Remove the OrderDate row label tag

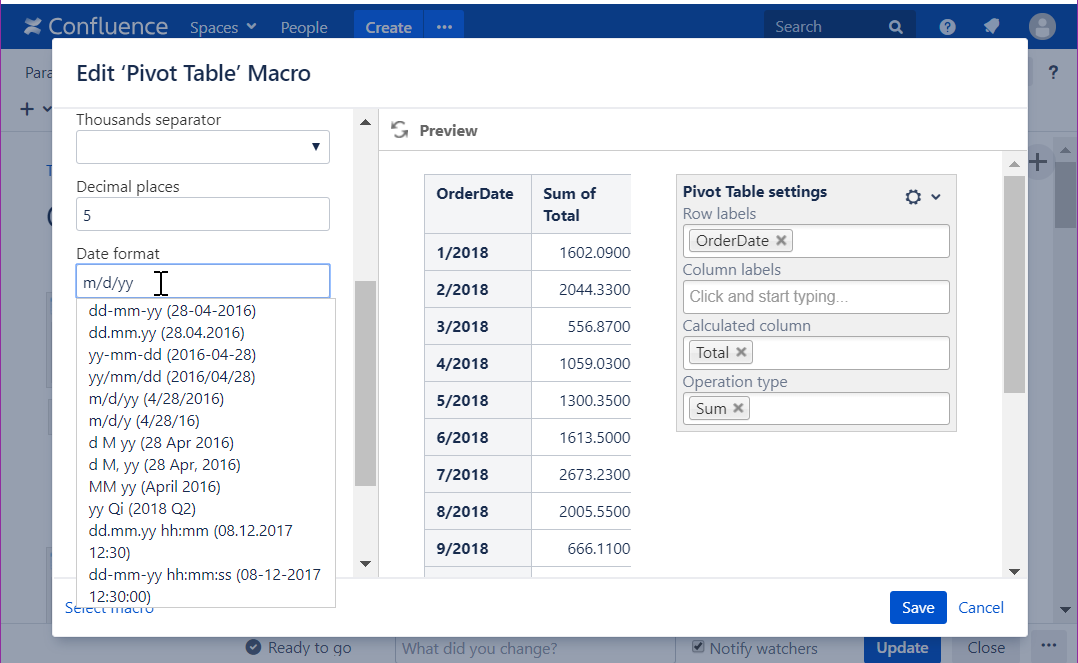point(782,240)
